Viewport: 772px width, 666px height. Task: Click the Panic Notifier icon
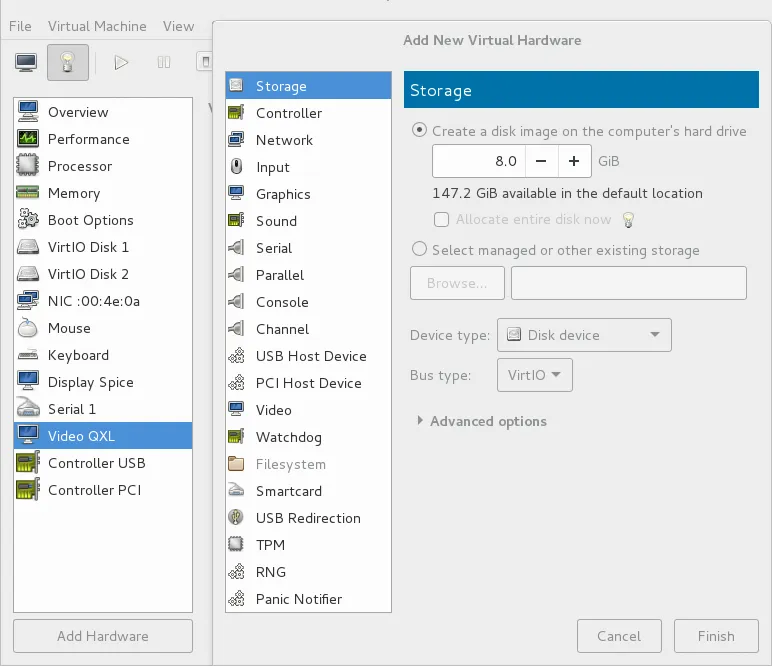(236, 599)
